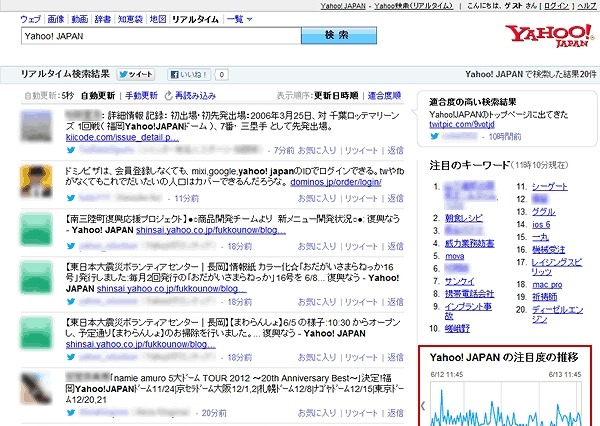Sort results by 更新日時順
Viewport: 600px width, 426px height.
[x=336, y=96]
